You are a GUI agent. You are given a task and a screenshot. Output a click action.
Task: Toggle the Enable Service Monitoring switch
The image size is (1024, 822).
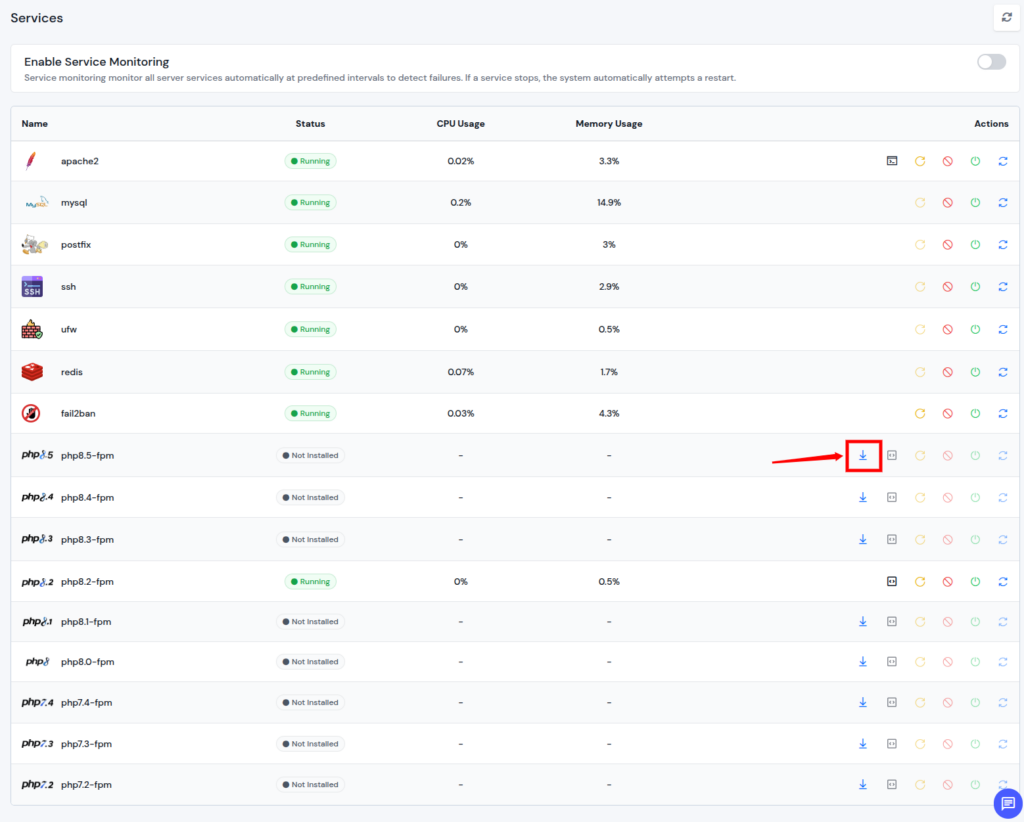coord(990,61)
